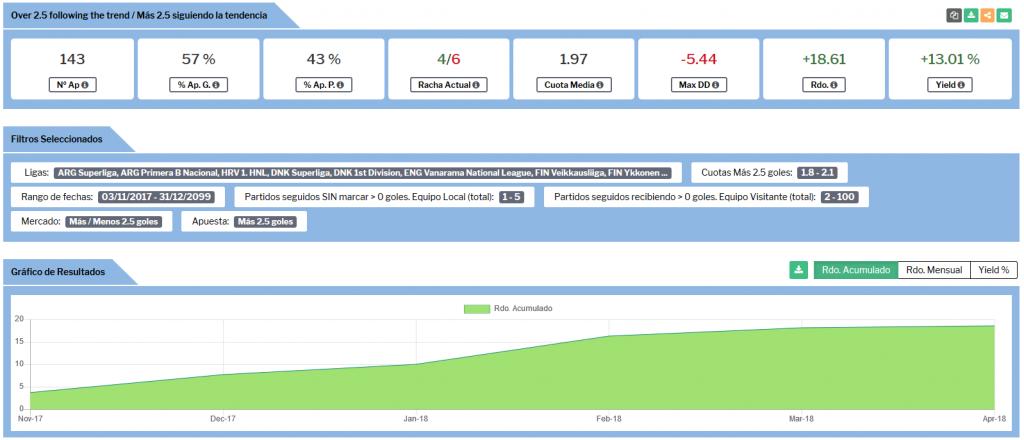Click the info icon on Nº Ap
The image size is (1024, 440).
click(x=85, y=85)
